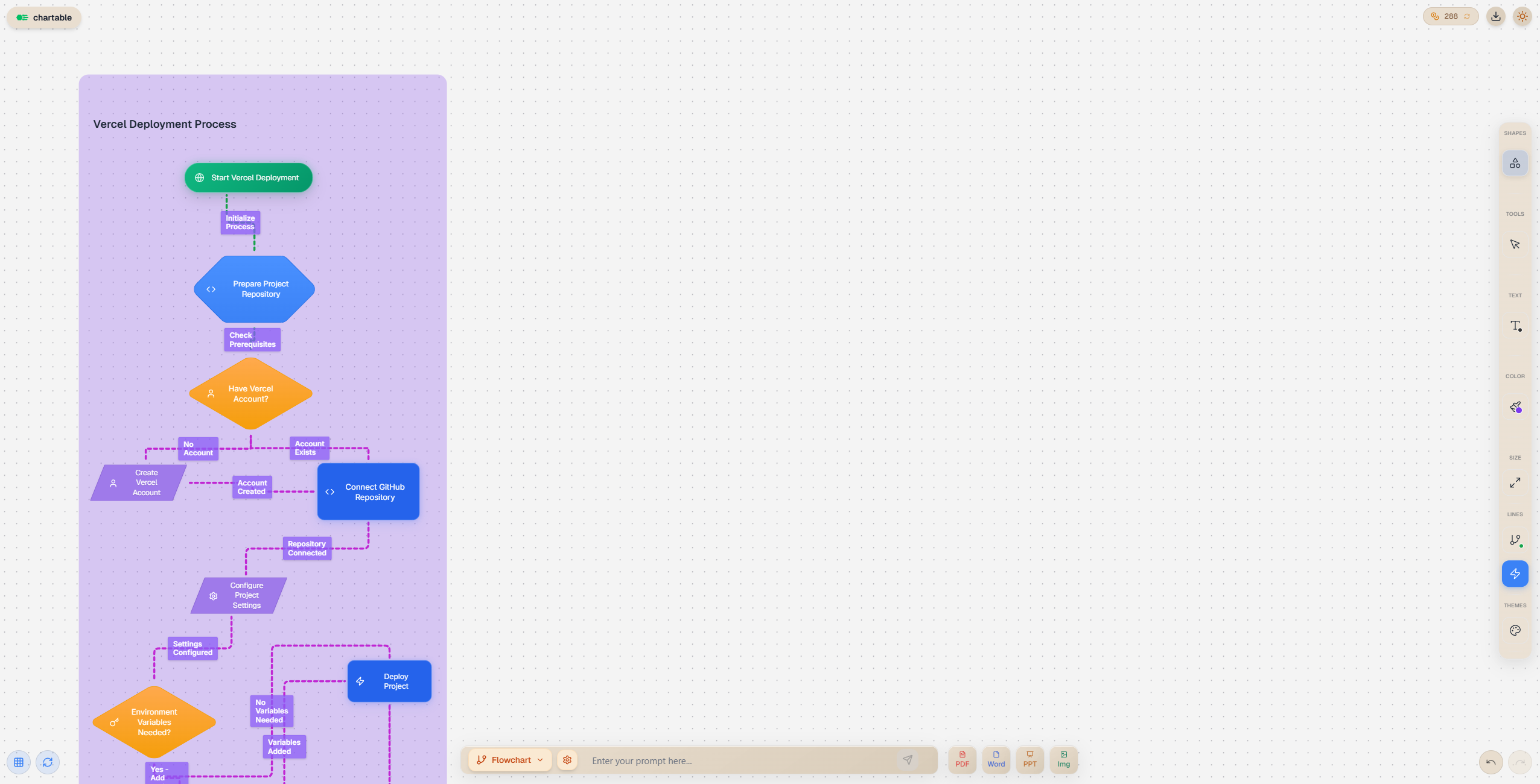The image size is (1540, 784).
Task: Click the prompt input field
Action: (x=739, y=760)
